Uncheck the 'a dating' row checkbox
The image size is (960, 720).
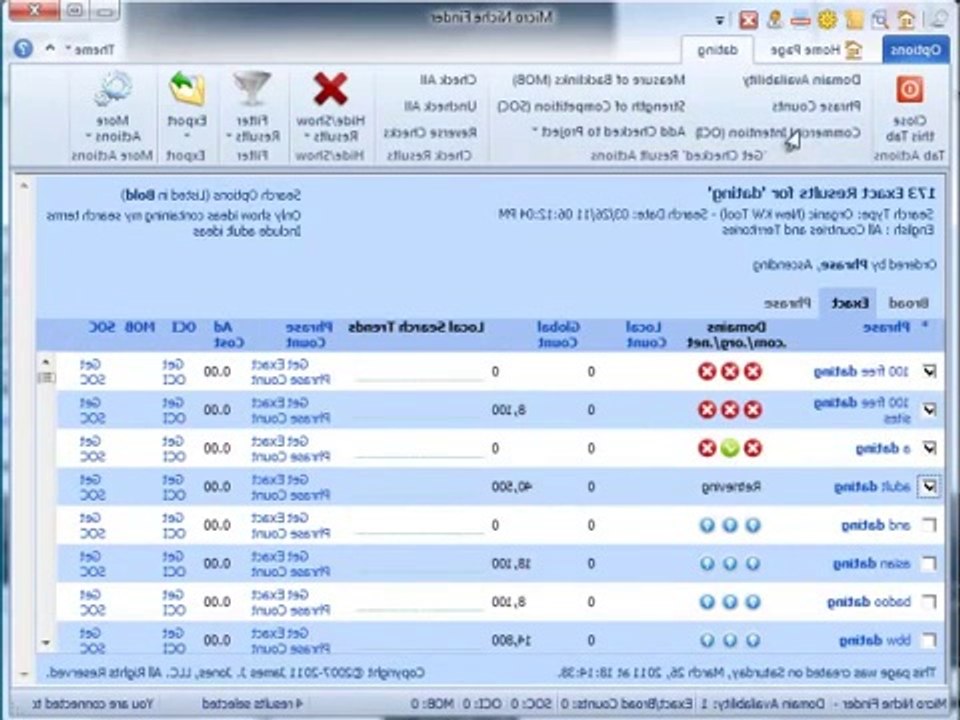pyautogui.click(x=929, y=448)
